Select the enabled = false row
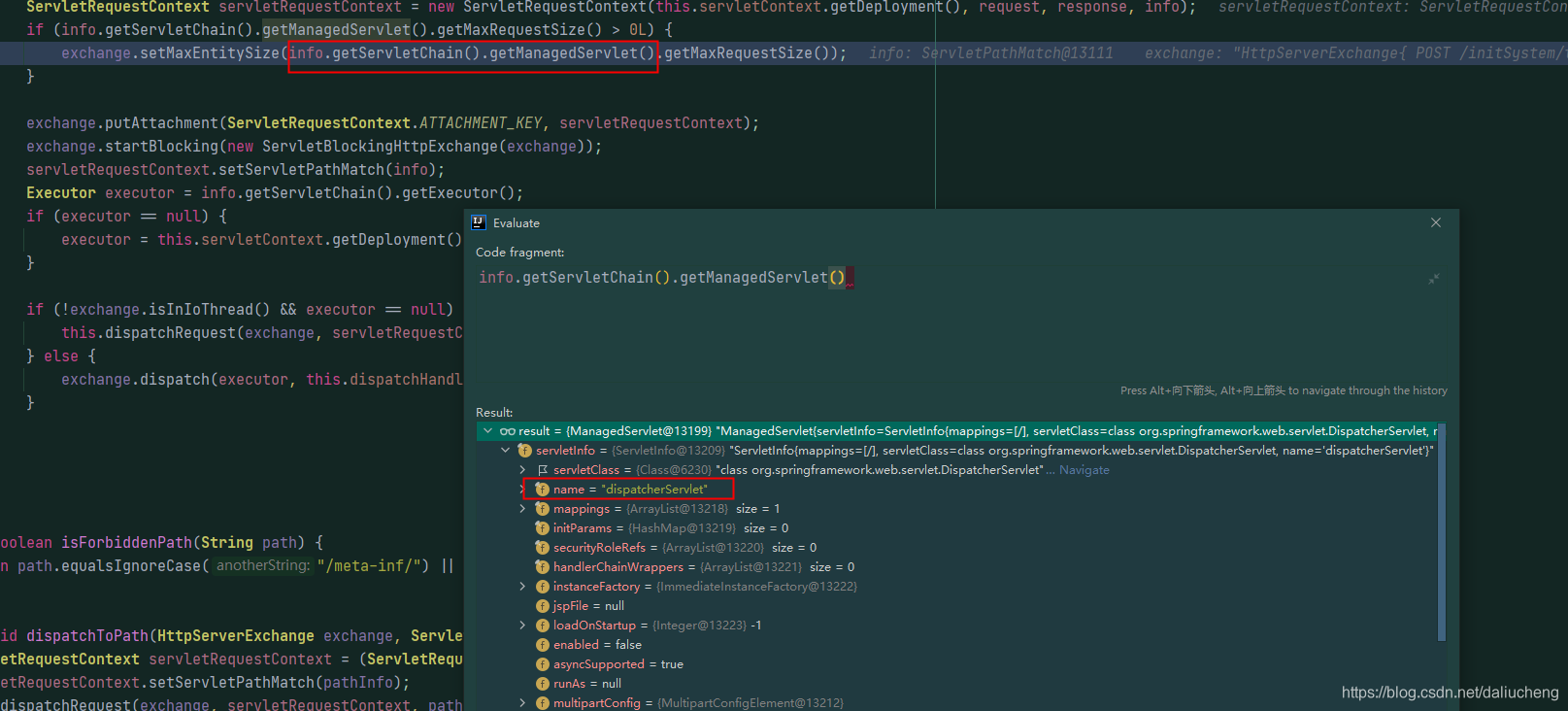The width and height of the screenshot is (1568, 711). coord(956,644)
